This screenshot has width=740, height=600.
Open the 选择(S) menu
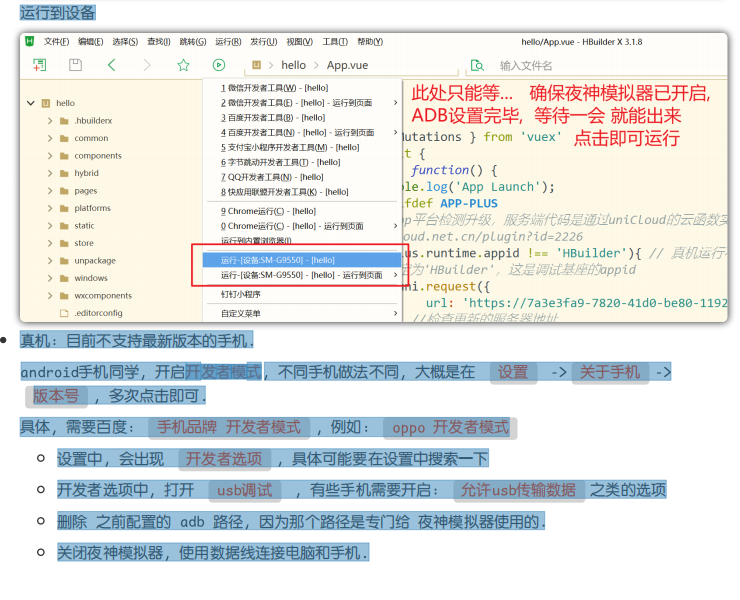point(125,42)
